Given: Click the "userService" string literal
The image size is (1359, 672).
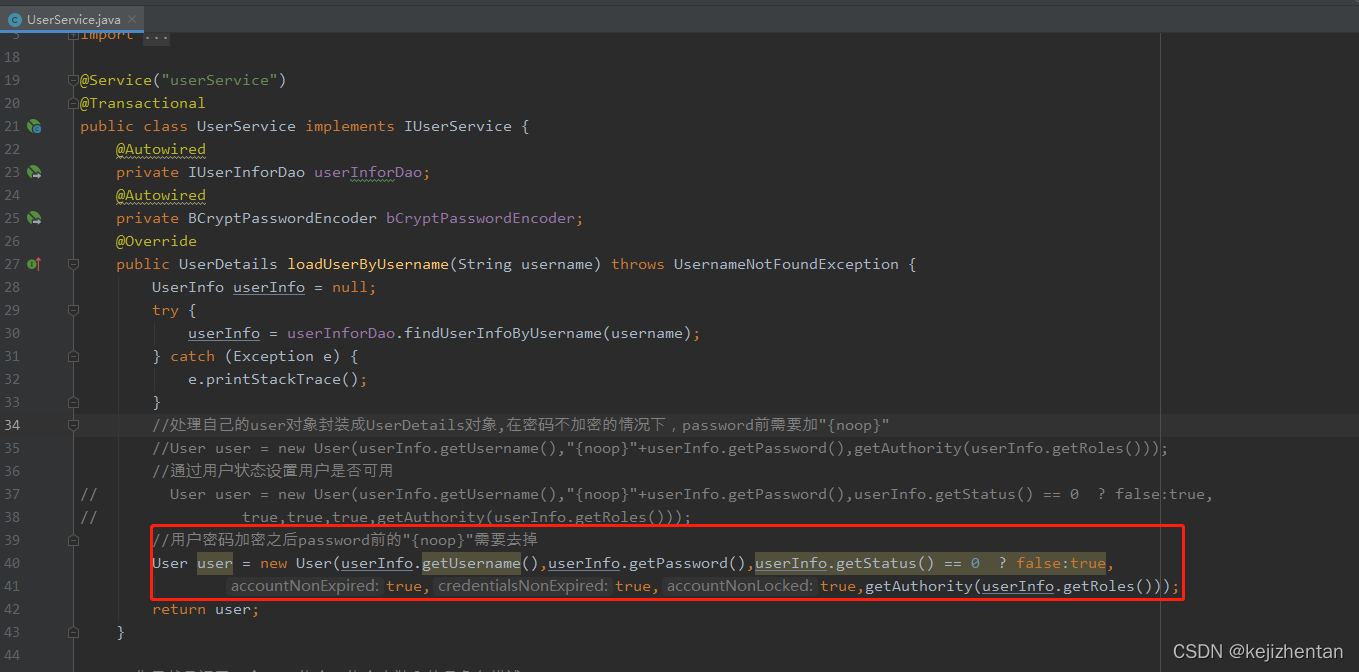Looking at the screenshot, I should click(x=224, y=80).
